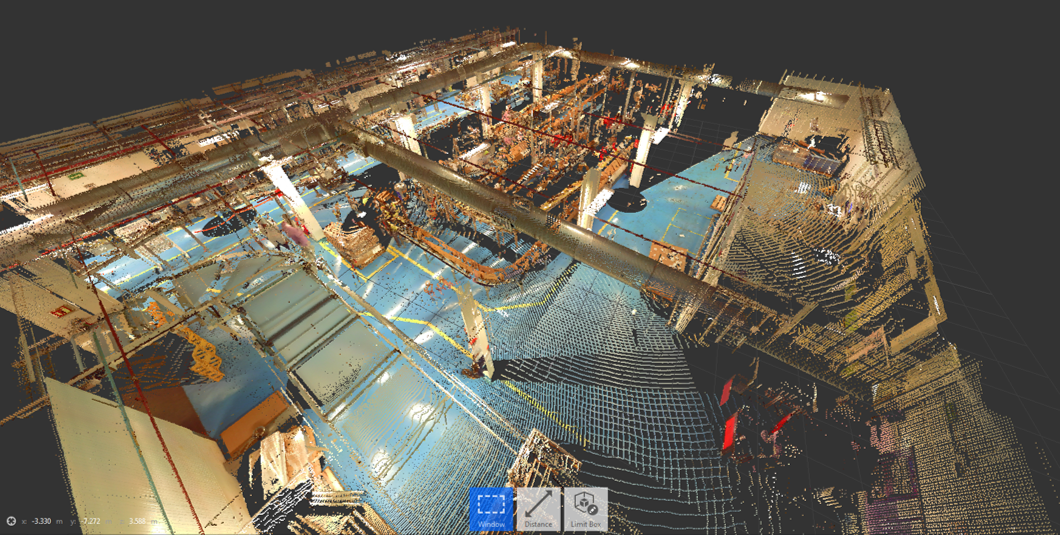Click the dark circular column base on blue floor
Viewport: 1060px width, 535px height.
626,200
